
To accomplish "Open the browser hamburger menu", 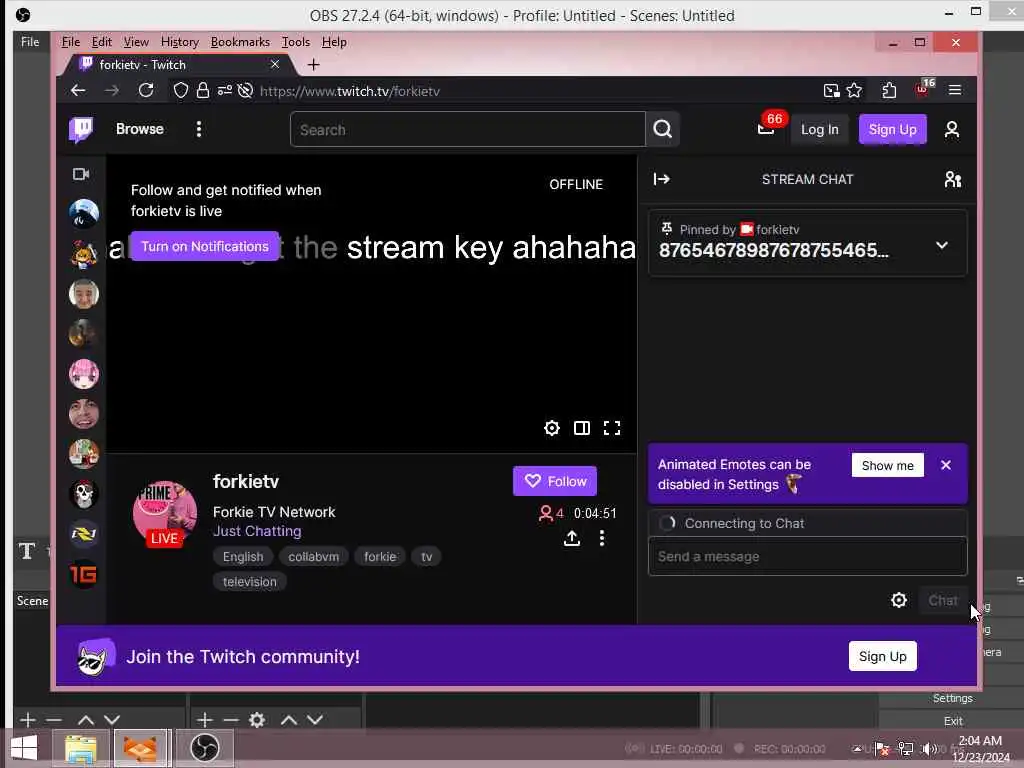I will tap(955, 90).
